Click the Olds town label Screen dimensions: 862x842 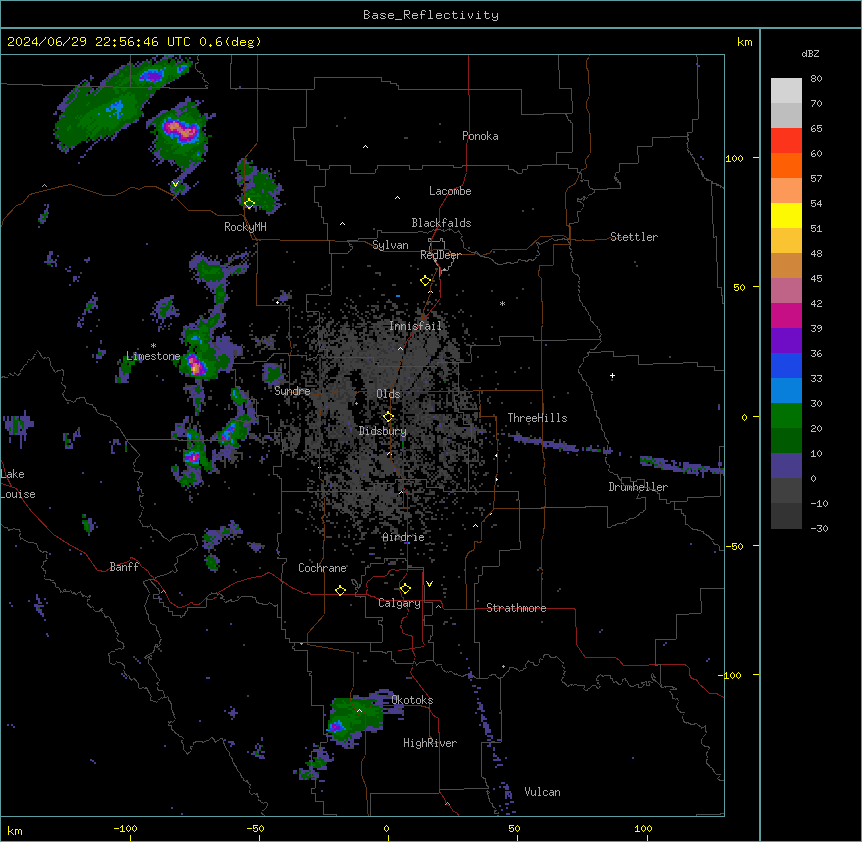tap(388, 394)
